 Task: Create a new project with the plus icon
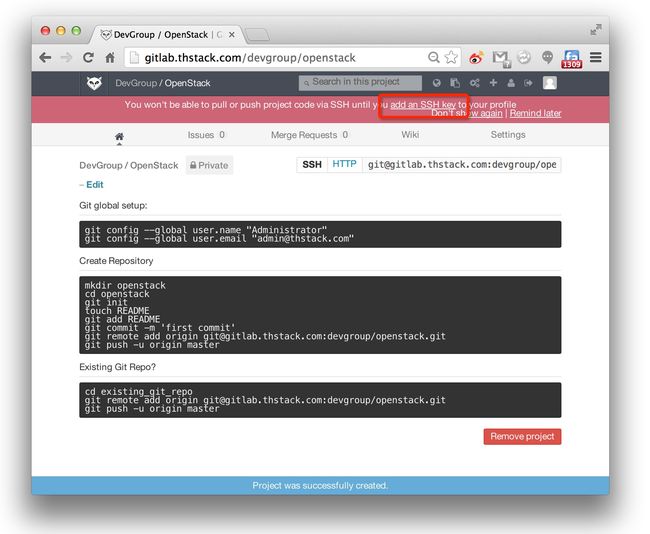pos(493,83)
